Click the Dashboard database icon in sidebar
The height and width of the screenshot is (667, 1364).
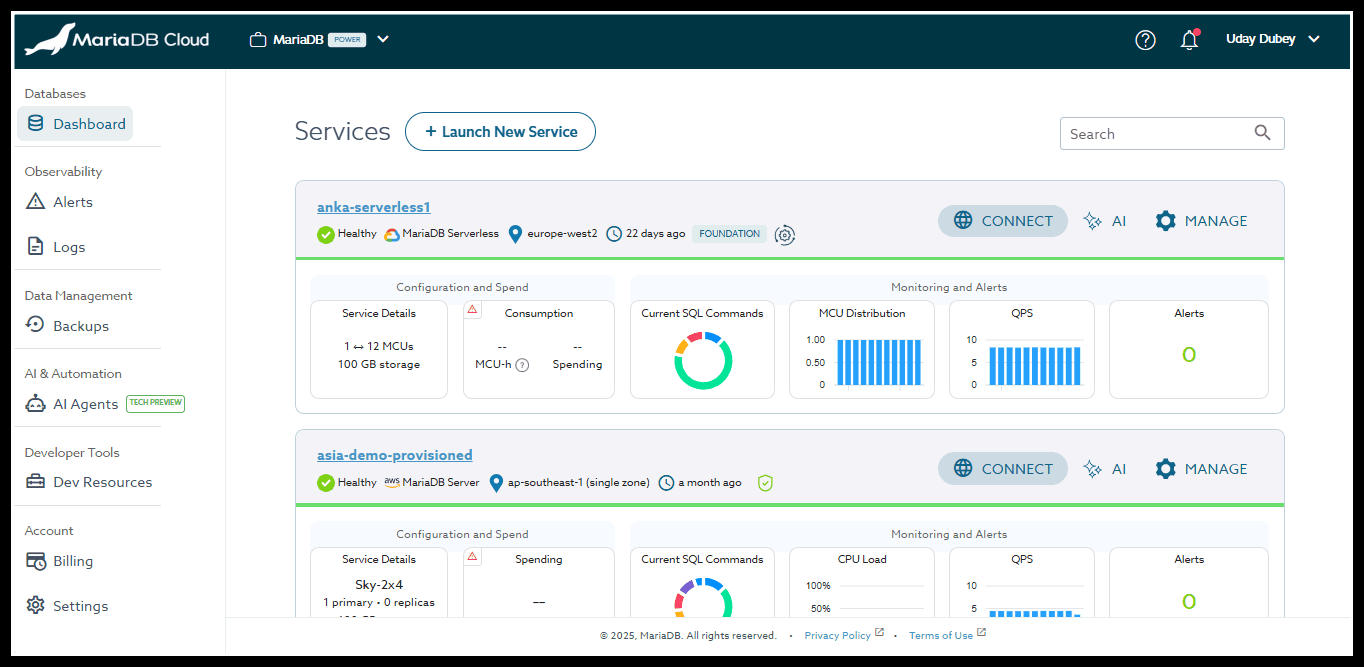[36, 123]
